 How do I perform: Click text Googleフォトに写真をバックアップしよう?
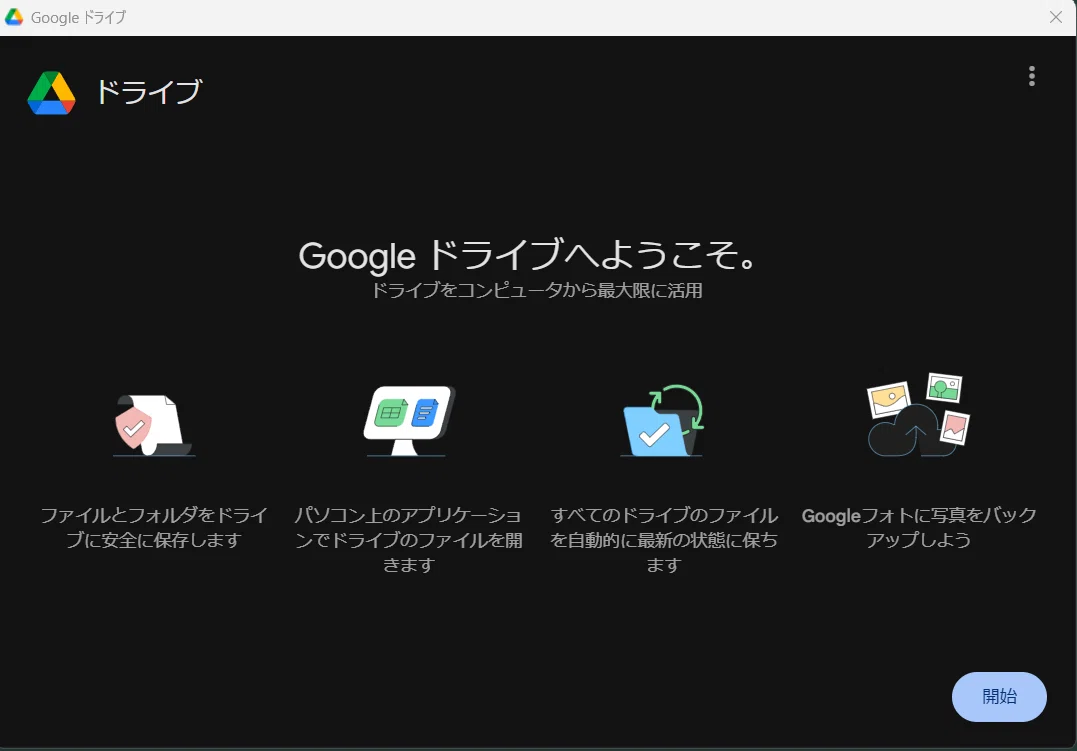[x=918, y=528]
